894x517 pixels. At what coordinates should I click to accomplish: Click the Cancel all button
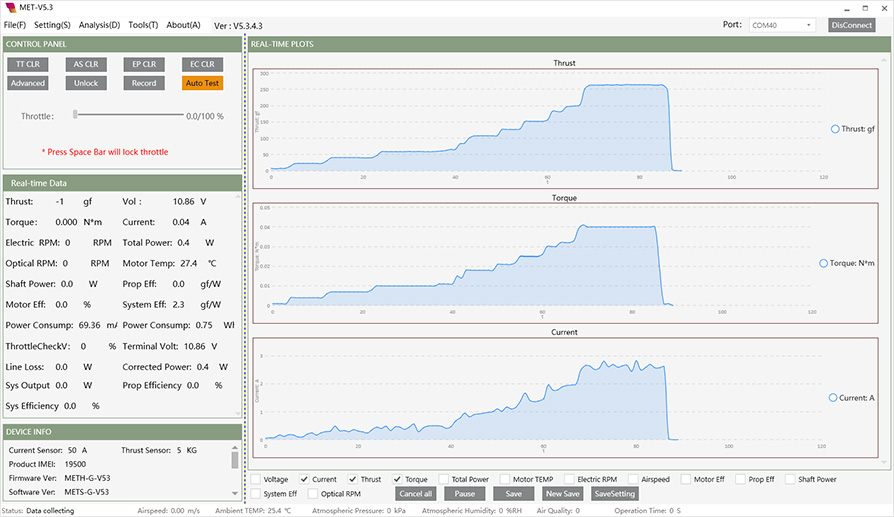tap(415, 494)
